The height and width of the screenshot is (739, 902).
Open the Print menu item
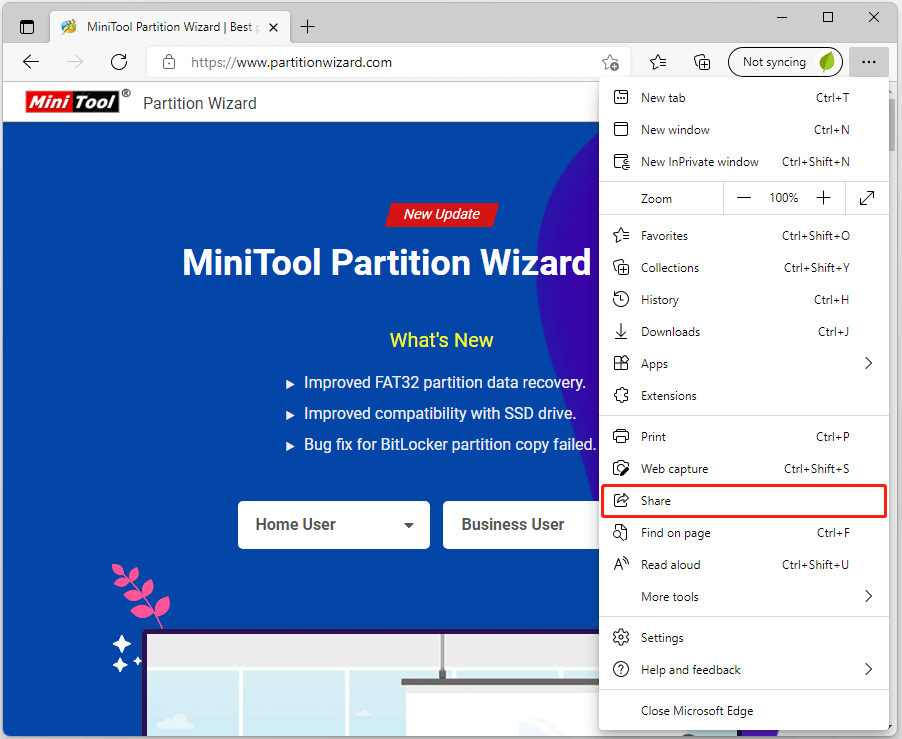653,436
